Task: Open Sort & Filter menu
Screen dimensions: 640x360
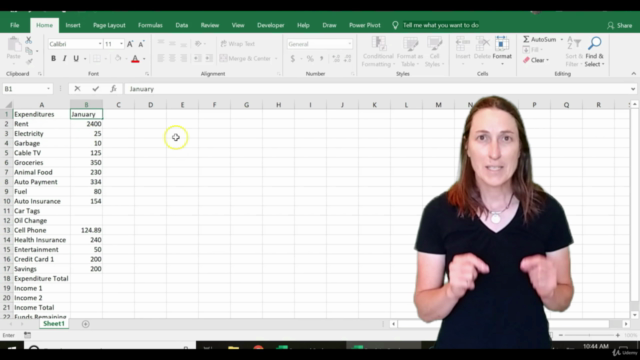Action: 573,51
